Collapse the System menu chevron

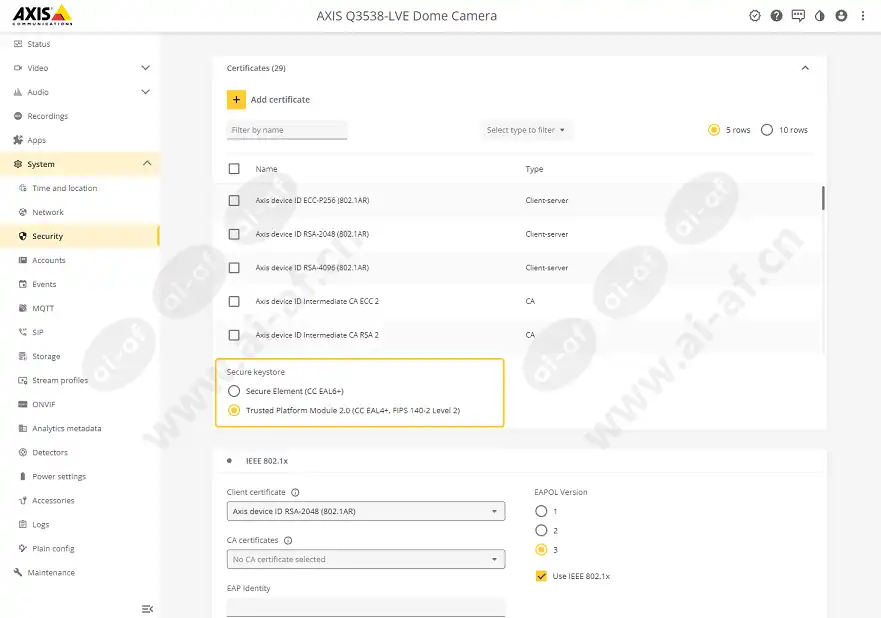coord(147,163)
